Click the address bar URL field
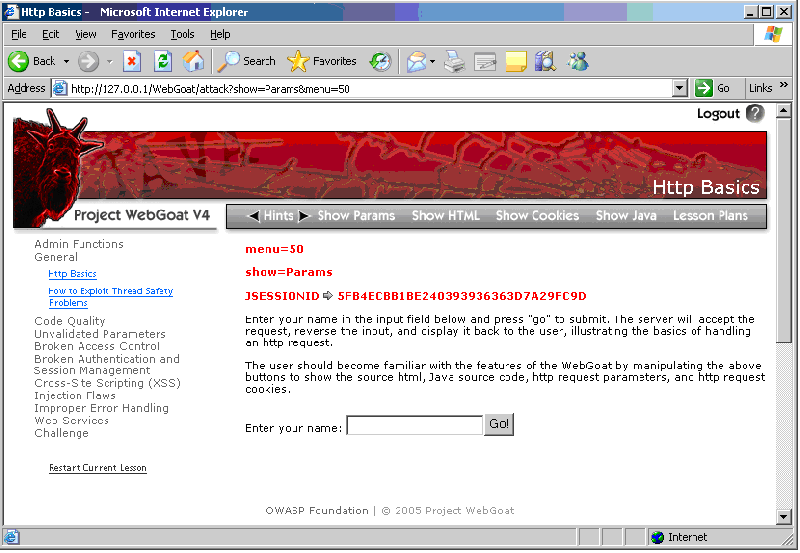 click(x=362, y=89)
